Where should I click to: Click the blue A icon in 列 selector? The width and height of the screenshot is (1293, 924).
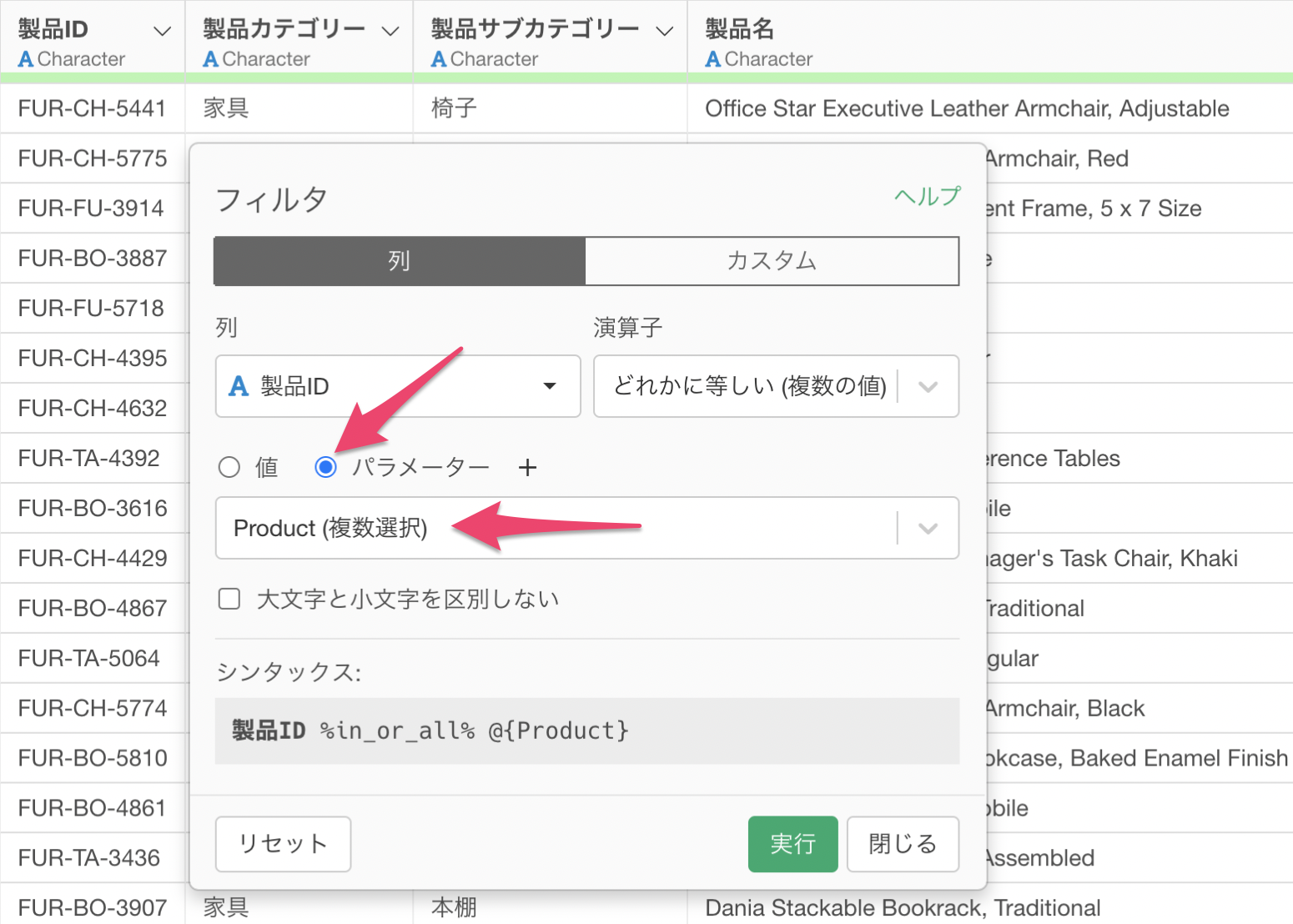(239, 386)
